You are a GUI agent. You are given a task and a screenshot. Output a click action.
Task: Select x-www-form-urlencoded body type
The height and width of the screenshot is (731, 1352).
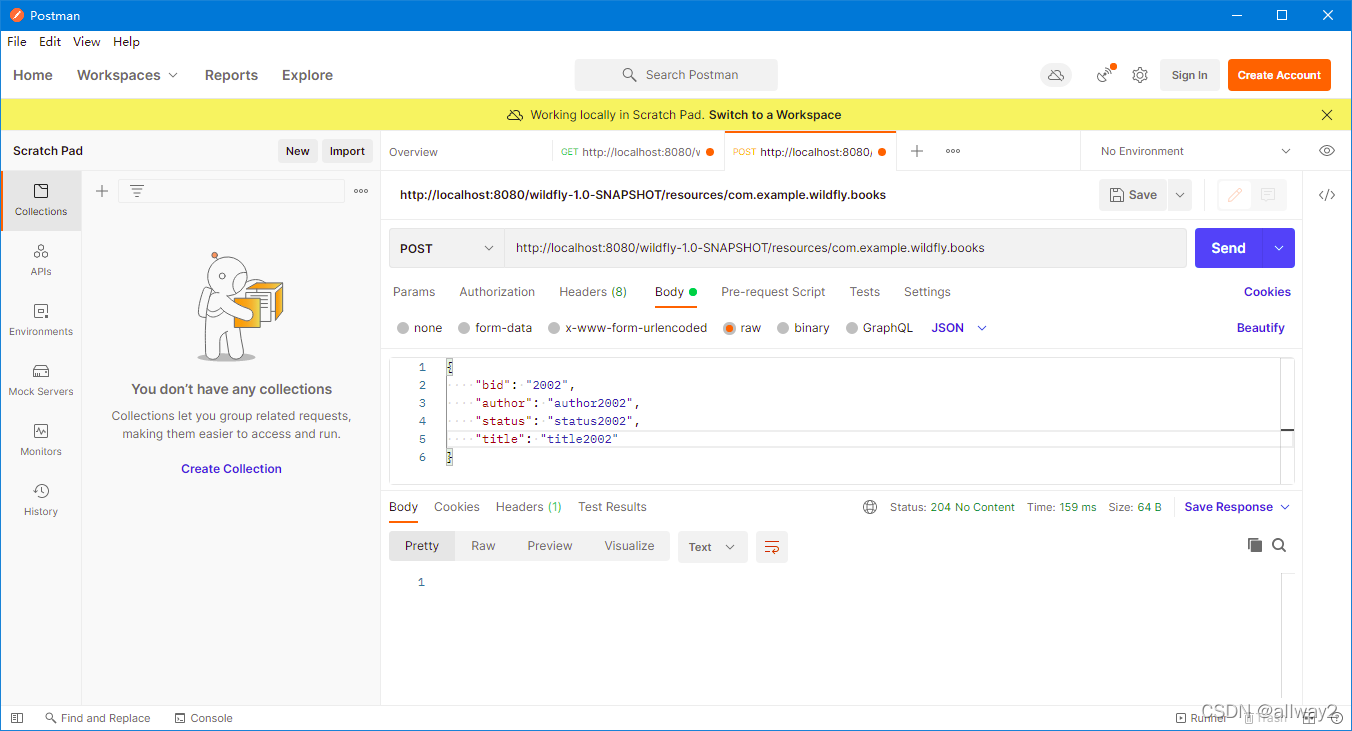click(628, 328)
